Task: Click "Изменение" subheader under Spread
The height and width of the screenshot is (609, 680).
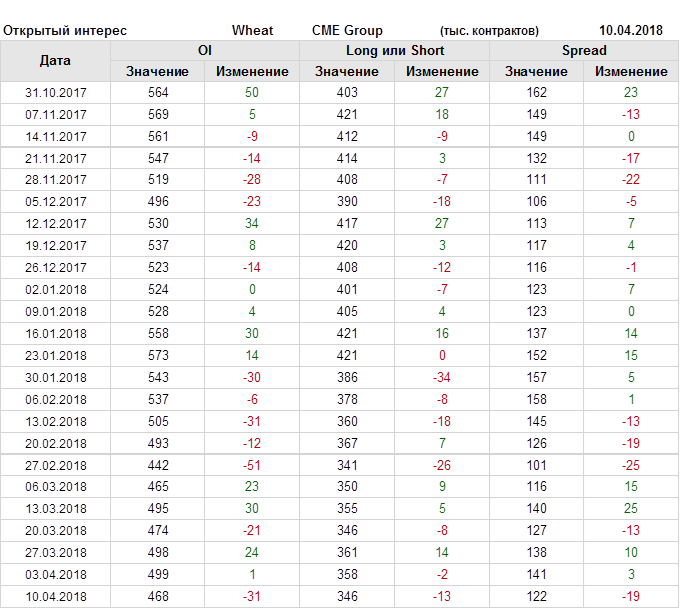Action: tap(631, 71)
